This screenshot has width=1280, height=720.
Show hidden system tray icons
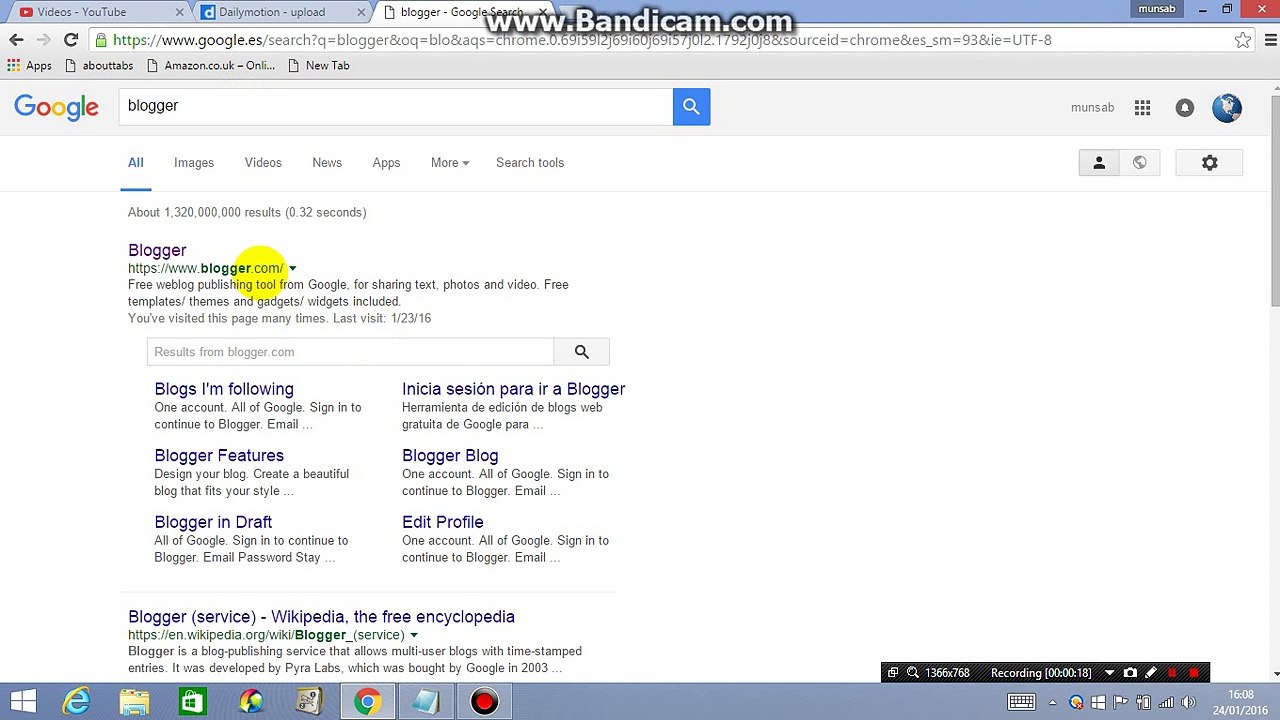coord(1052,702)
